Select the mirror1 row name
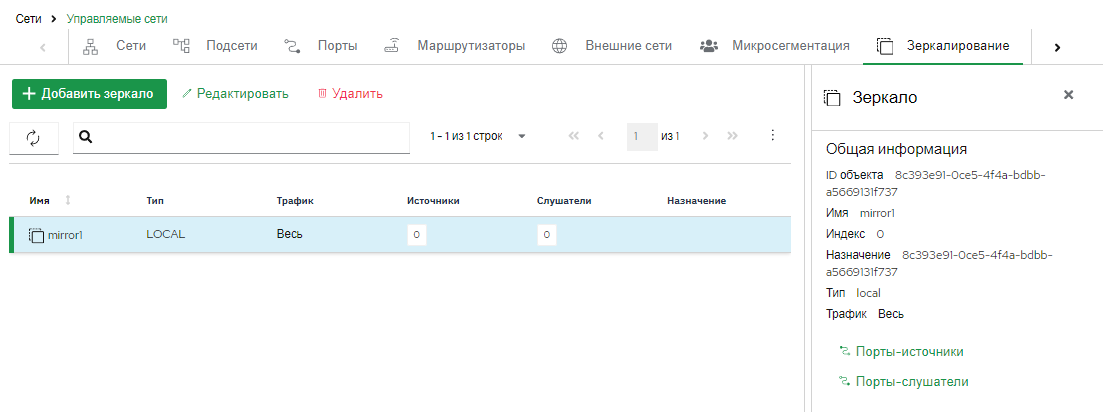Screen dimensions: 1103x412 click(65, 236)
